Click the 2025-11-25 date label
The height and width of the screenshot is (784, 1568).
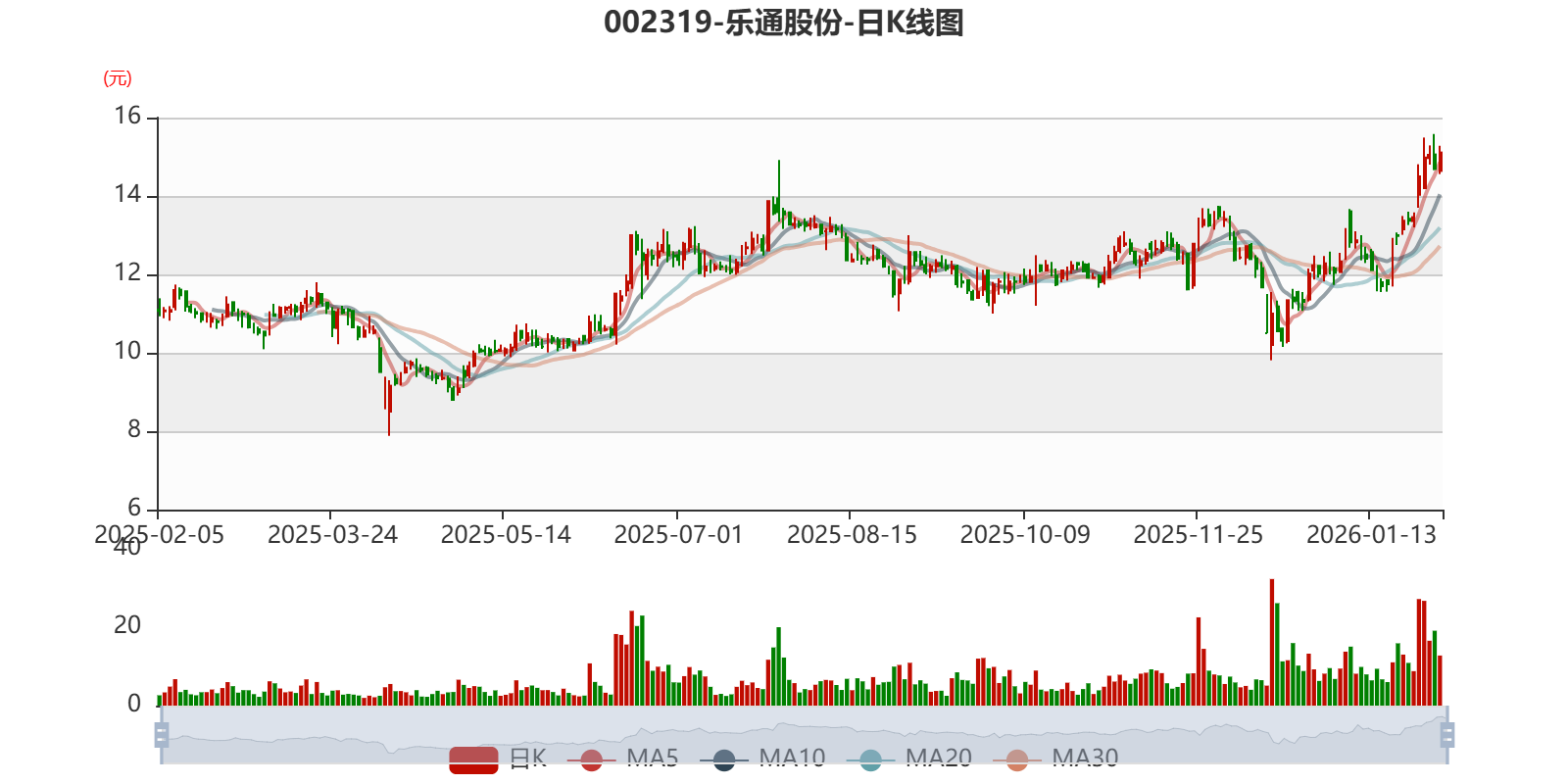pyautogui.click(x=1199, y=535)
